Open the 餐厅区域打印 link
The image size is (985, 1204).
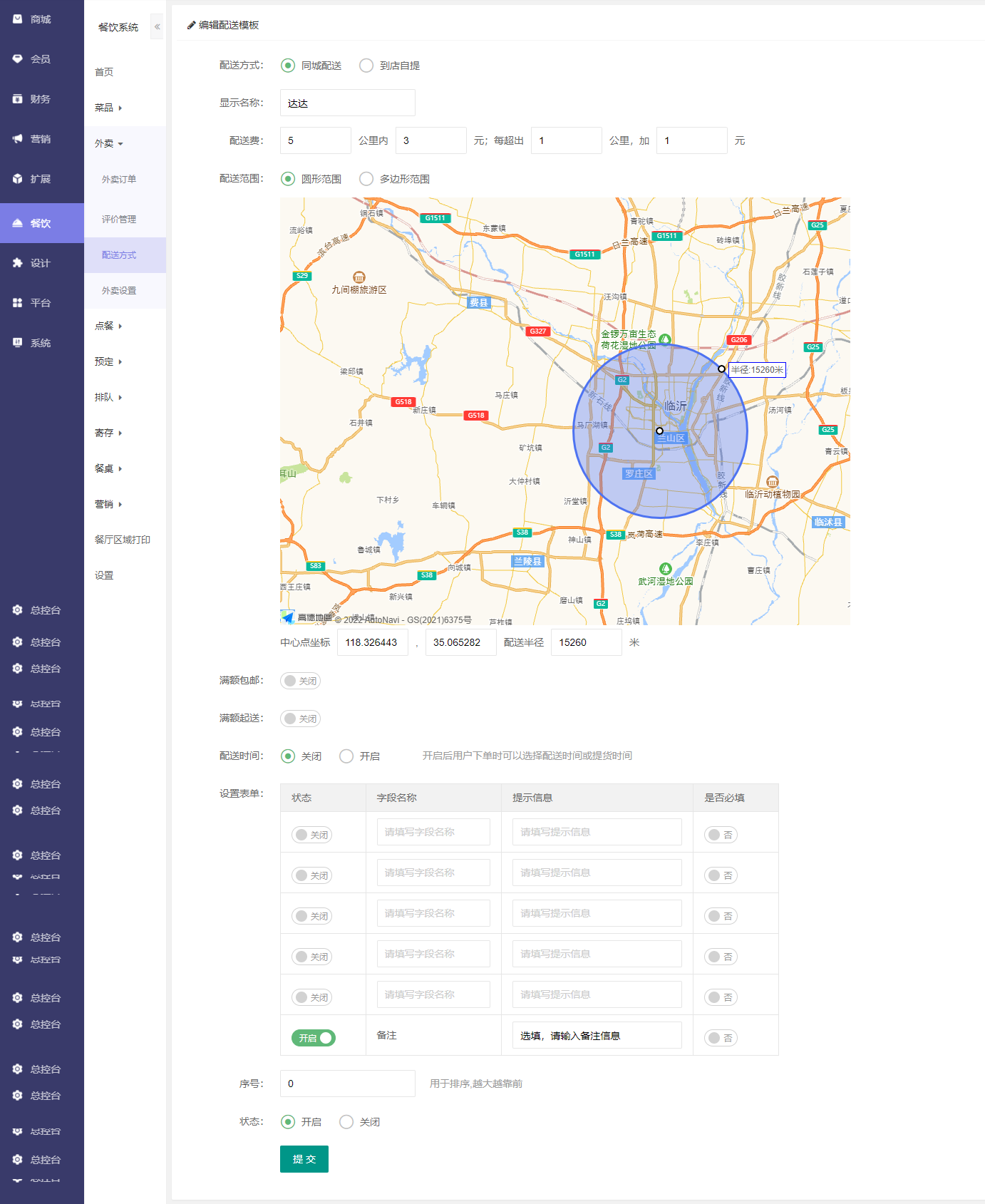click(x=123, y=540)
